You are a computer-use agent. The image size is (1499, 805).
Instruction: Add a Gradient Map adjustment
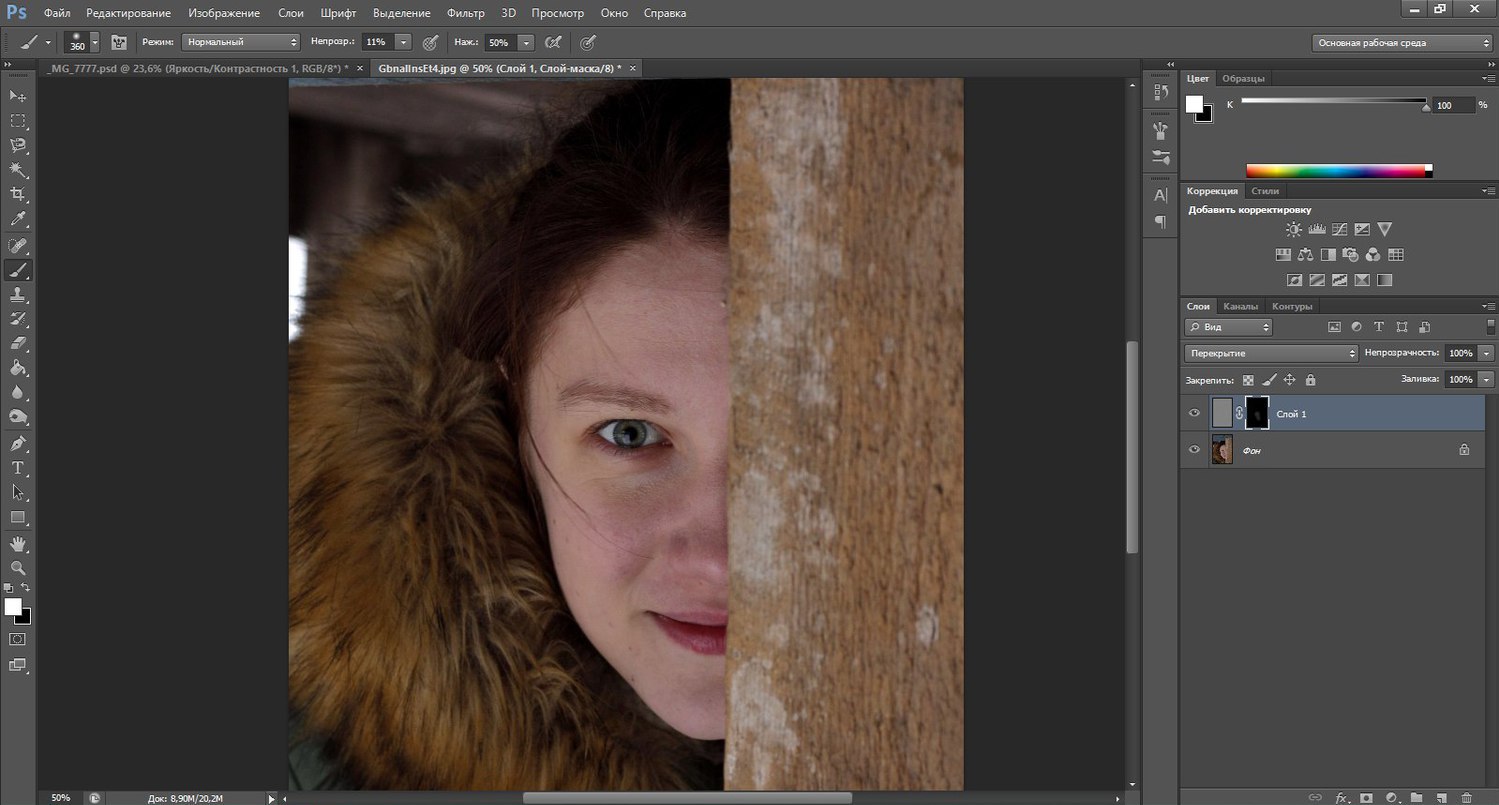[1384, 281]
